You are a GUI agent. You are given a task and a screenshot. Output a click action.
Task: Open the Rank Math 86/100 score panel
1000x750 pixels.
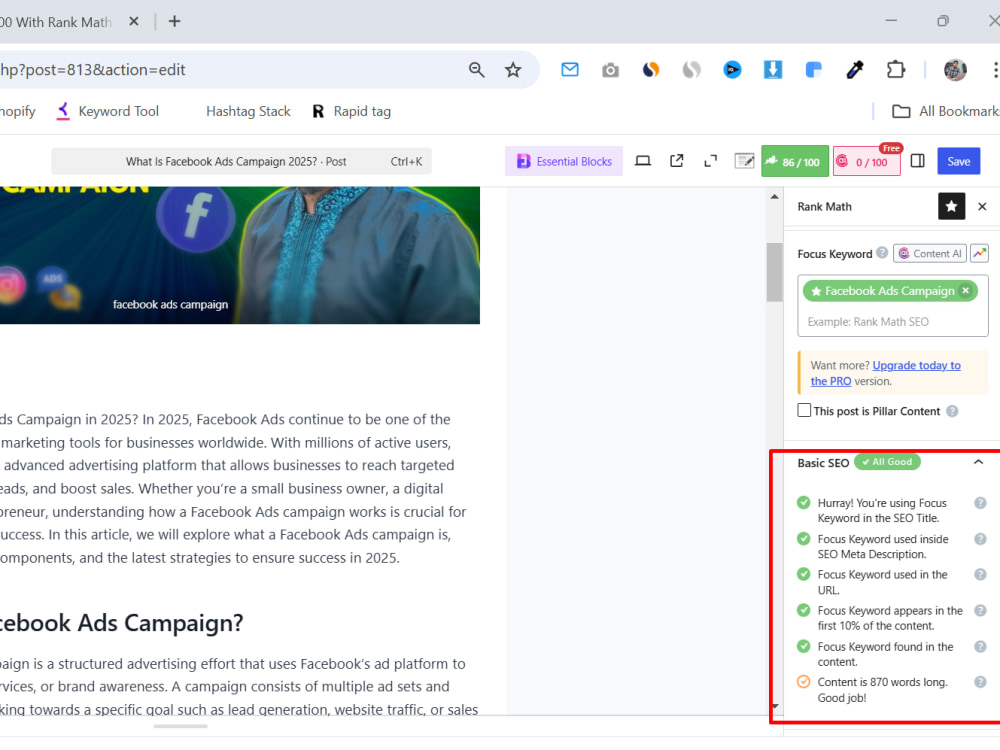(795, 161)
